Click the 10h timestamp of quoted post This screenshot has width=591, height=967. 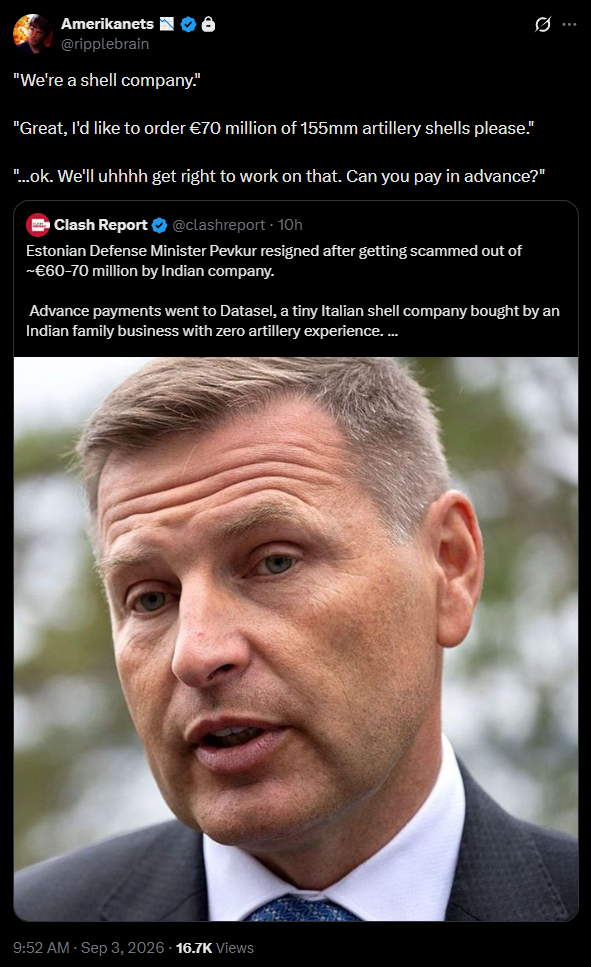point(290,225)
